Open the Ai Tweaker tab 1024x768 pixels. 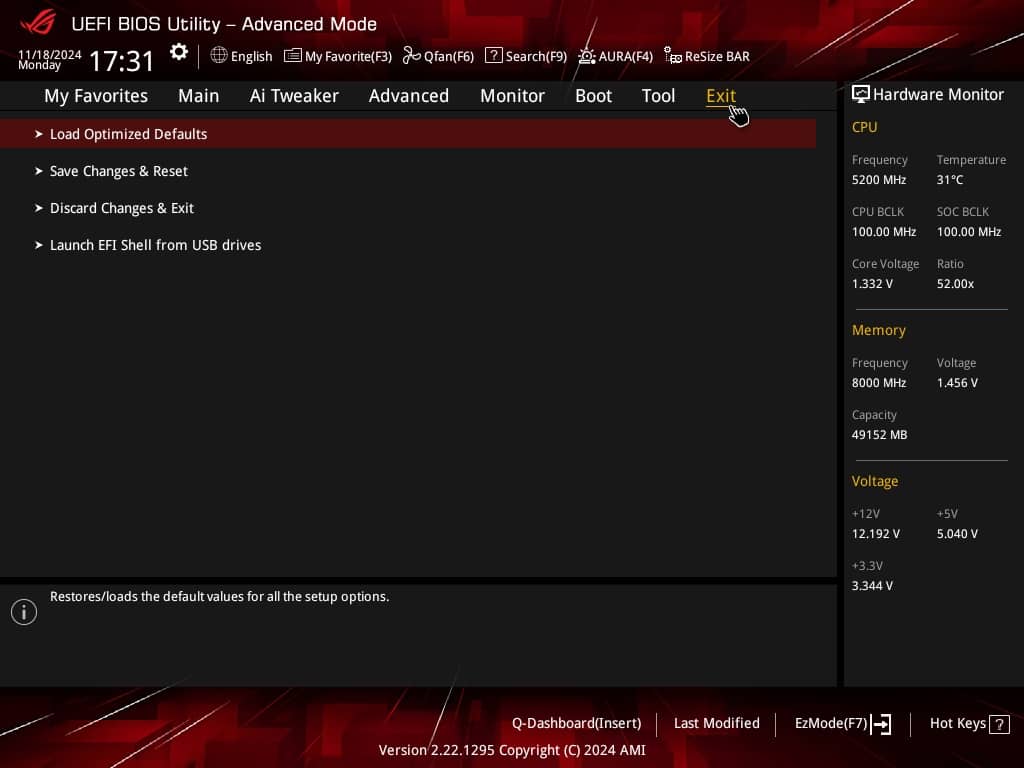coord(294,96)
